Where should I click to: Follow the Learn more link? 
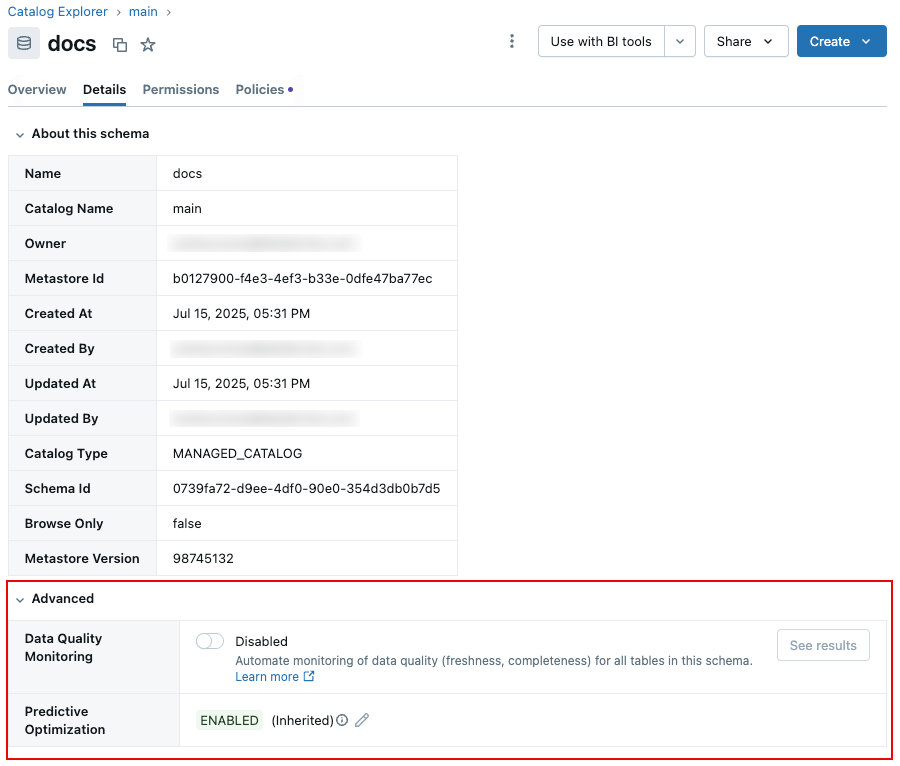[x=267, y=676]
